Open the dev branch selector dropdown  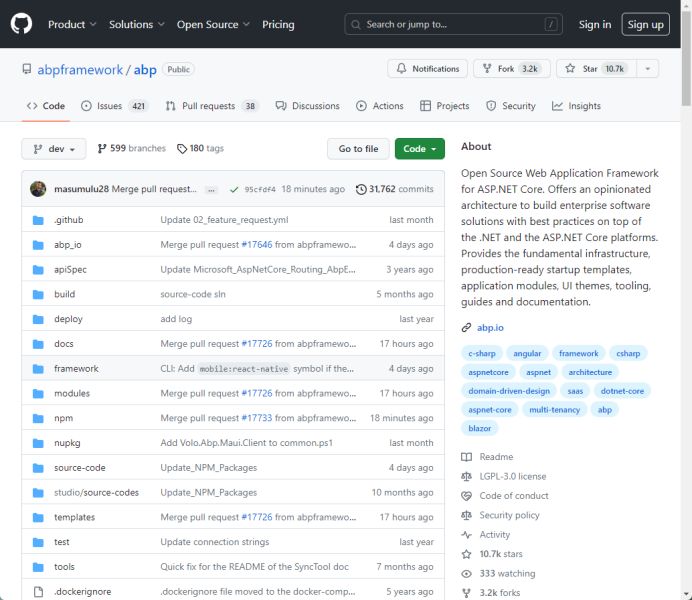tap(54, 149)
